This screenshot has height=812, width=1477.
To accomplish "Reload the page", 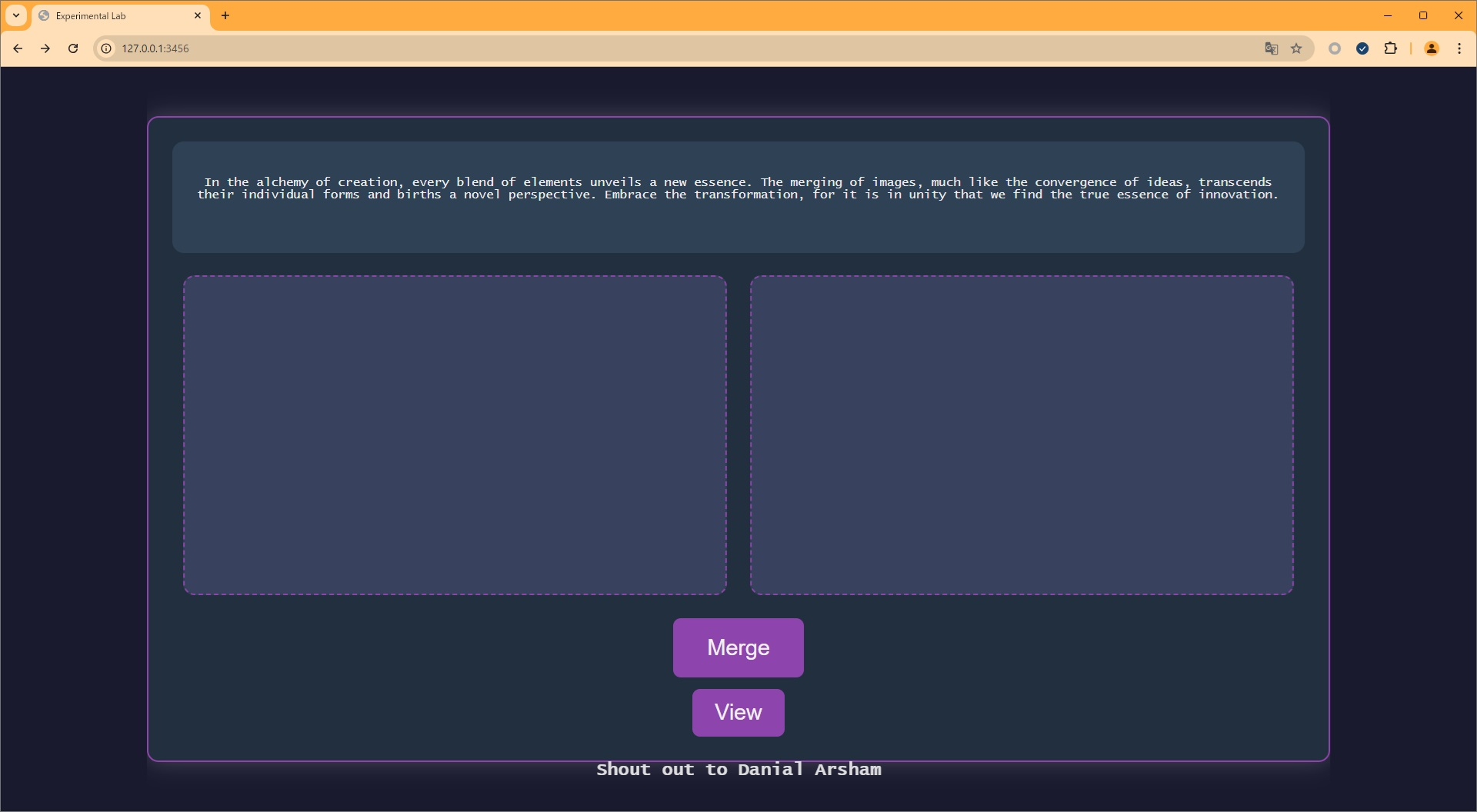I will pyautogui.click(x=73, y=48).
